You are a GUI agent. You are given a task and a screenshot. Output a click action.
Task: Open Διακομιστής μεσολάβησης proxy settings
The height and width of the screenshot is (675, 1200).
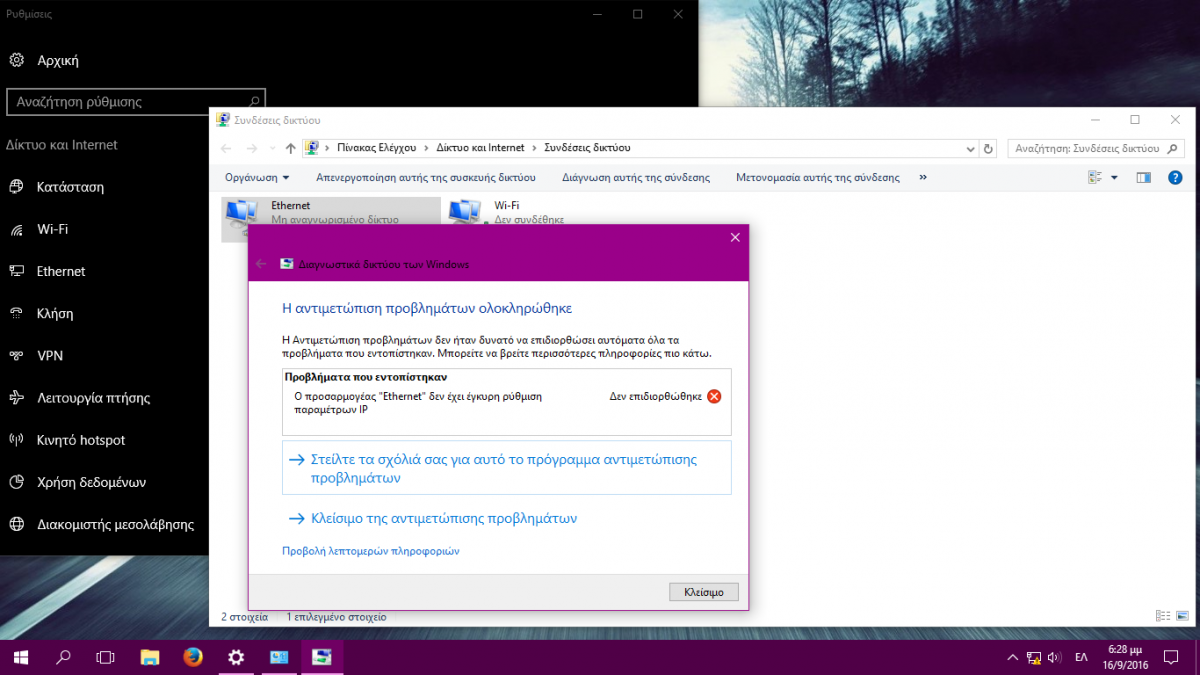[115, 524]
